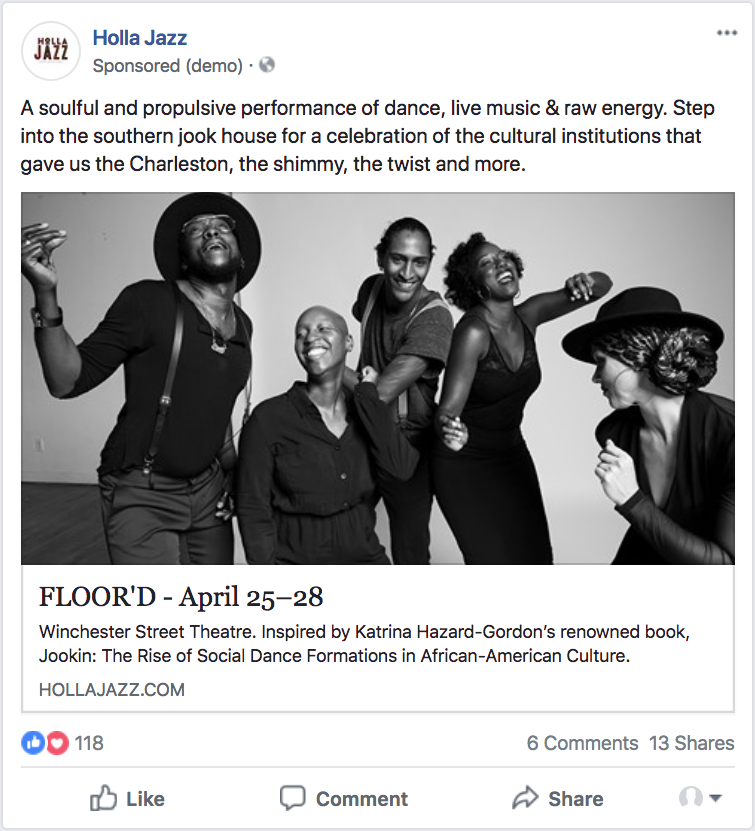The width and height of the screenshot is (755, 831).
Task: Click the FLOOR'D - April 25–28 headline
Action: point(181,598)
